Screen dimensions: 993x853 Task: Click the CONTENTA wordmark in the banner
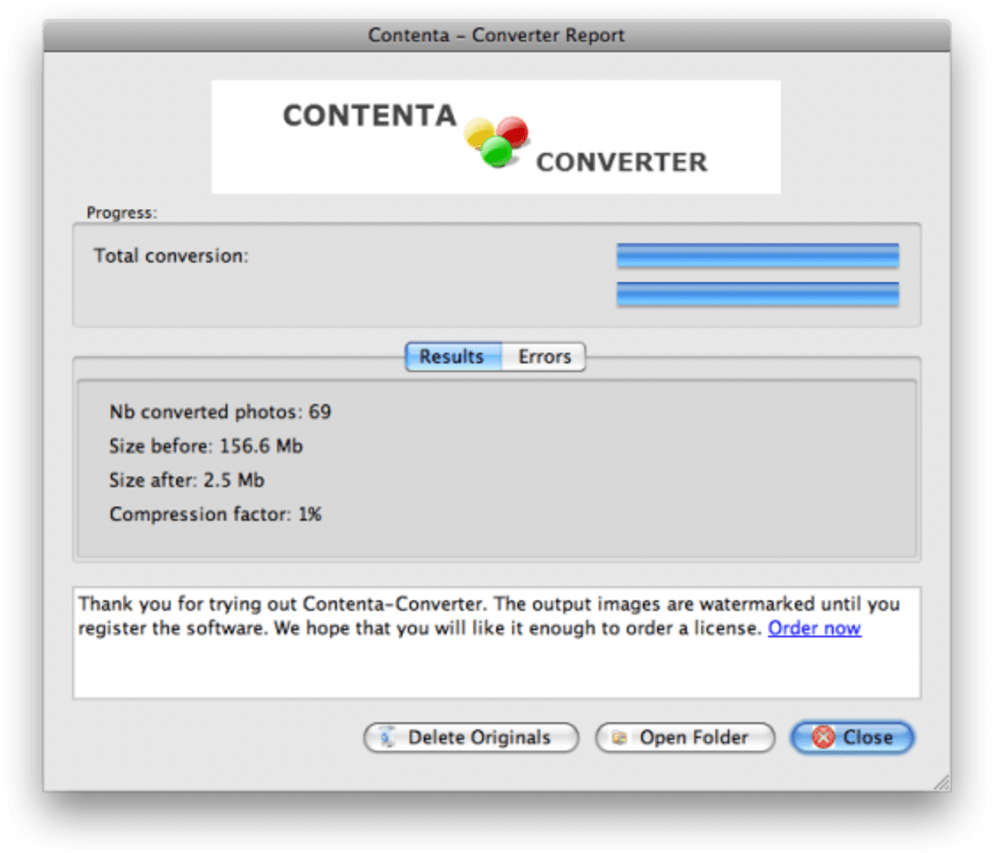click(369, 116)
